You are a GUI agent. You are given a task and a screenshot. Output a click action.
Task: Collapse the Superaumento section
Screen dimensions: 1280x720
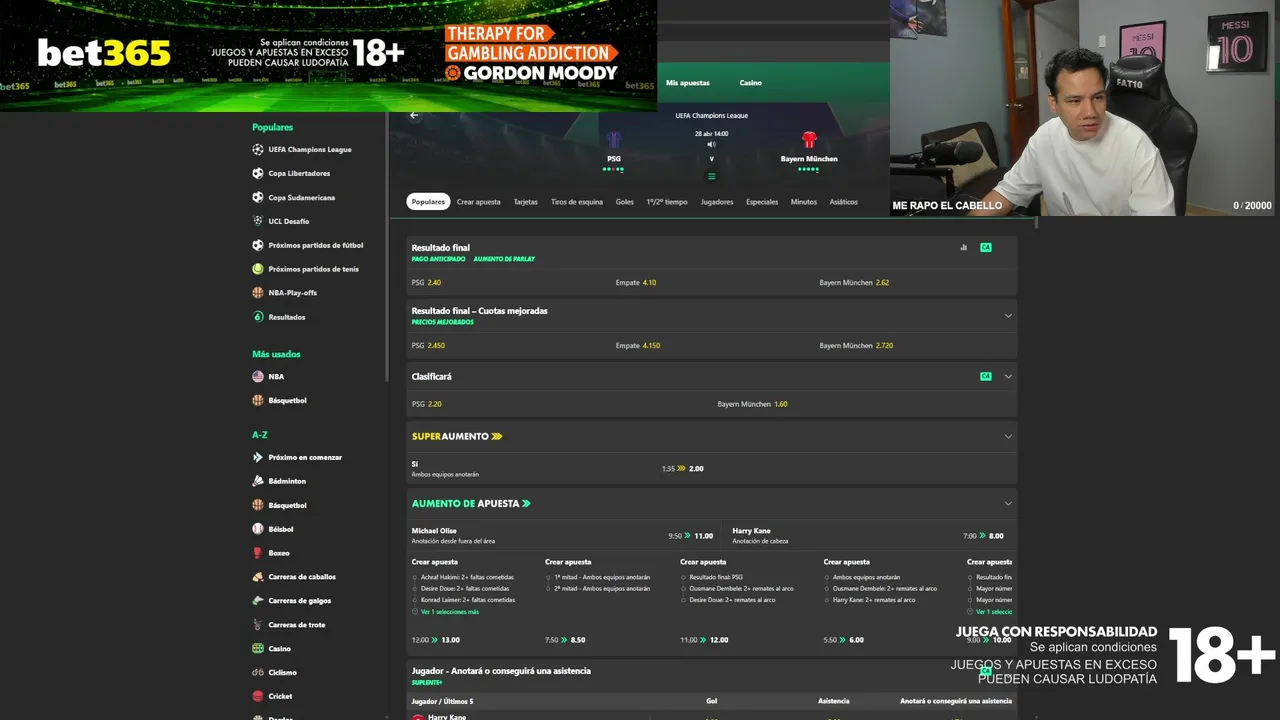pos(1008,437)
